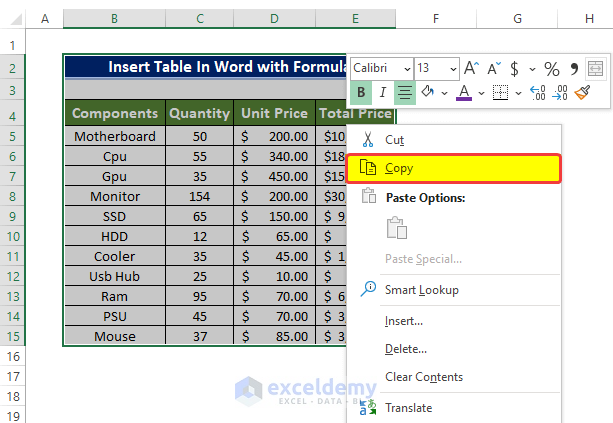The width and height of the screenshot is (613, 423).
Task: Apply the purple font color swatch
Action: [463, 93]
